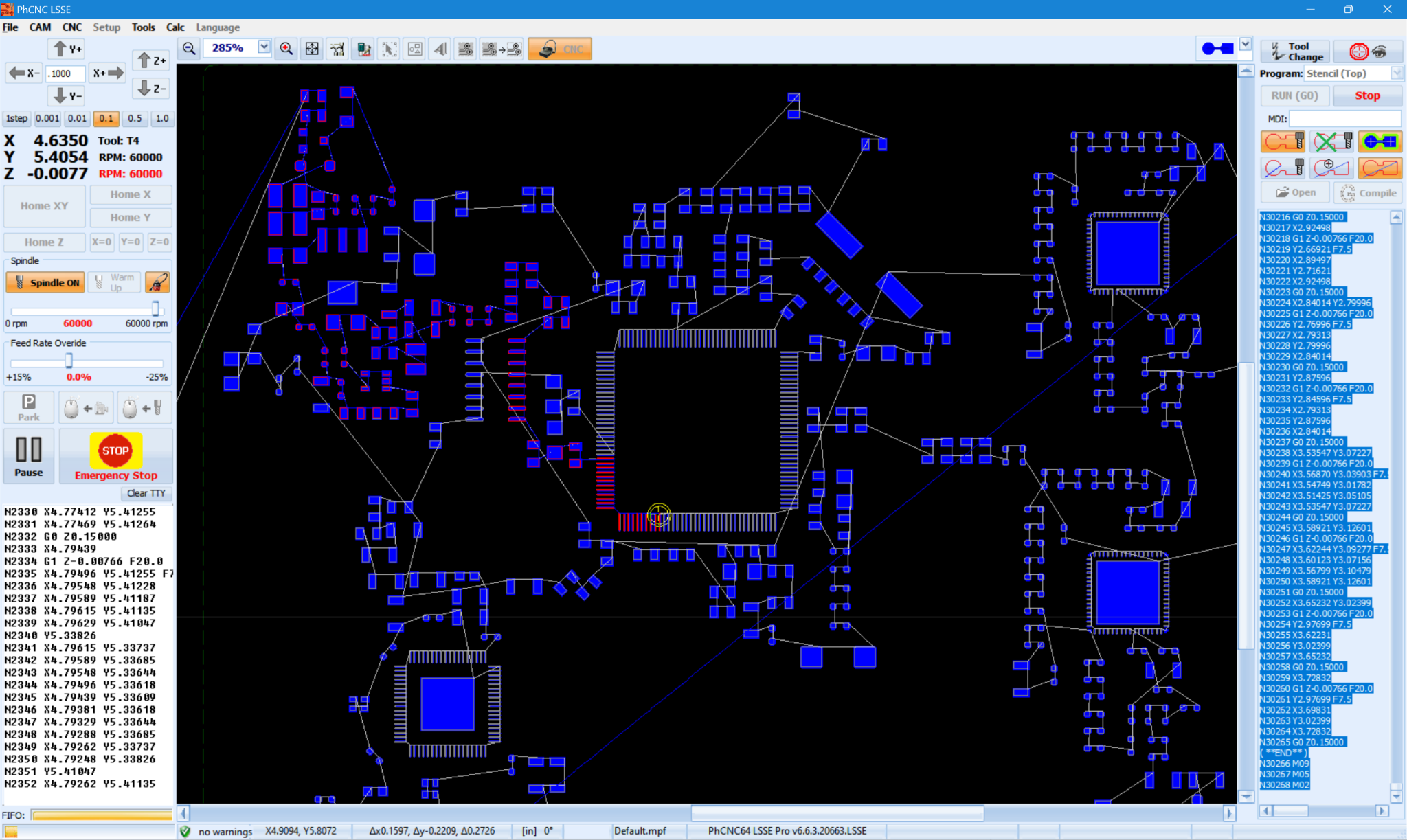
Task: Click the selection pointer toolbar icon
Action: tap(390, 49)
